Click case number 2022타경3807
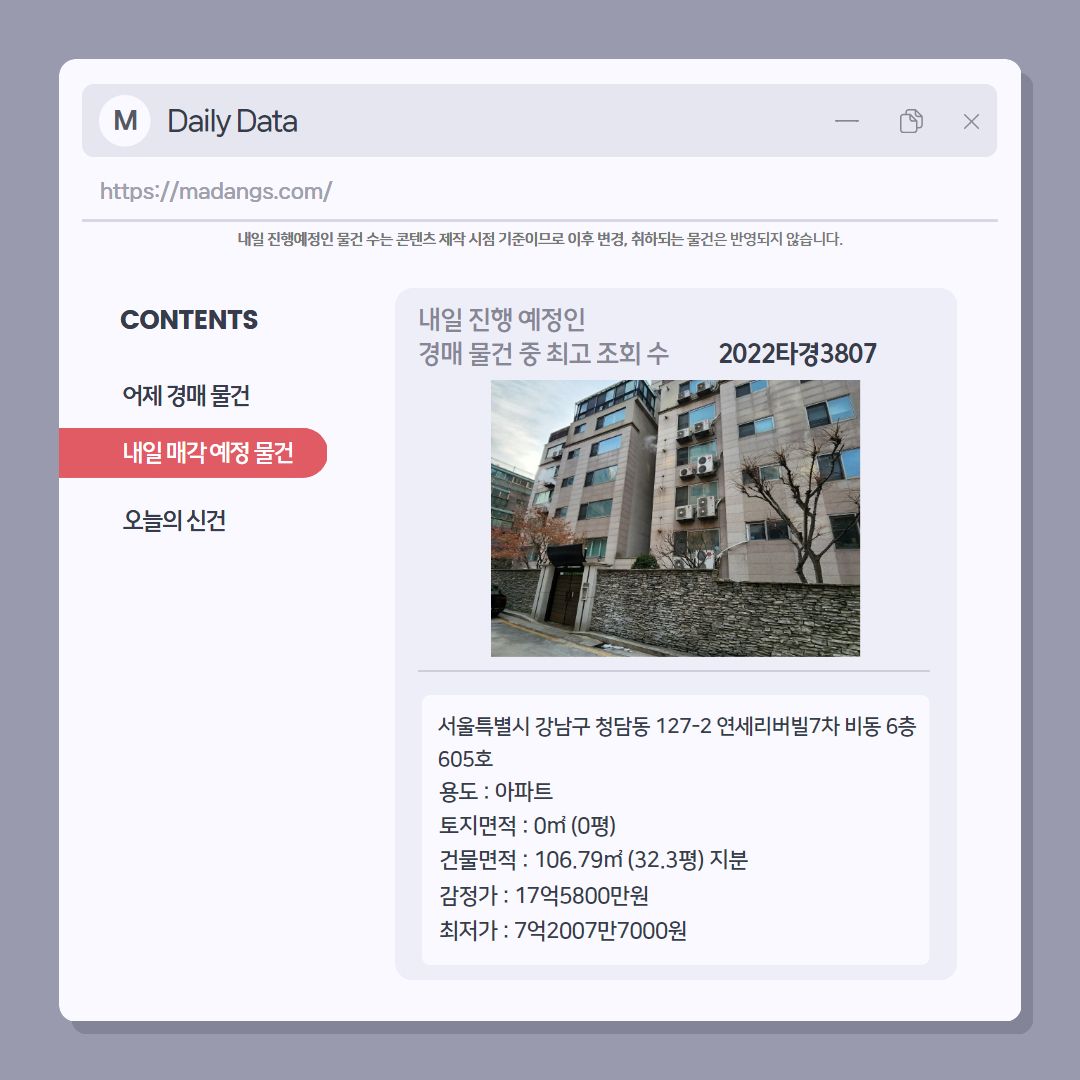The image size is (1080, 1080). [798, 353]
